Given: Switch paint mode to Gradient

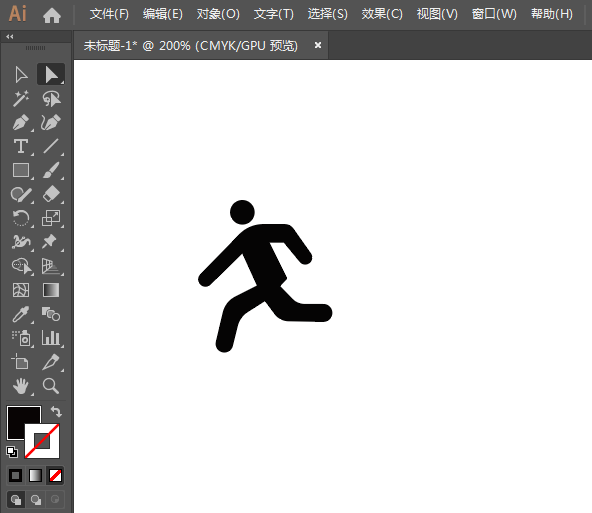Looking at the screenshot, I should 35,476.
